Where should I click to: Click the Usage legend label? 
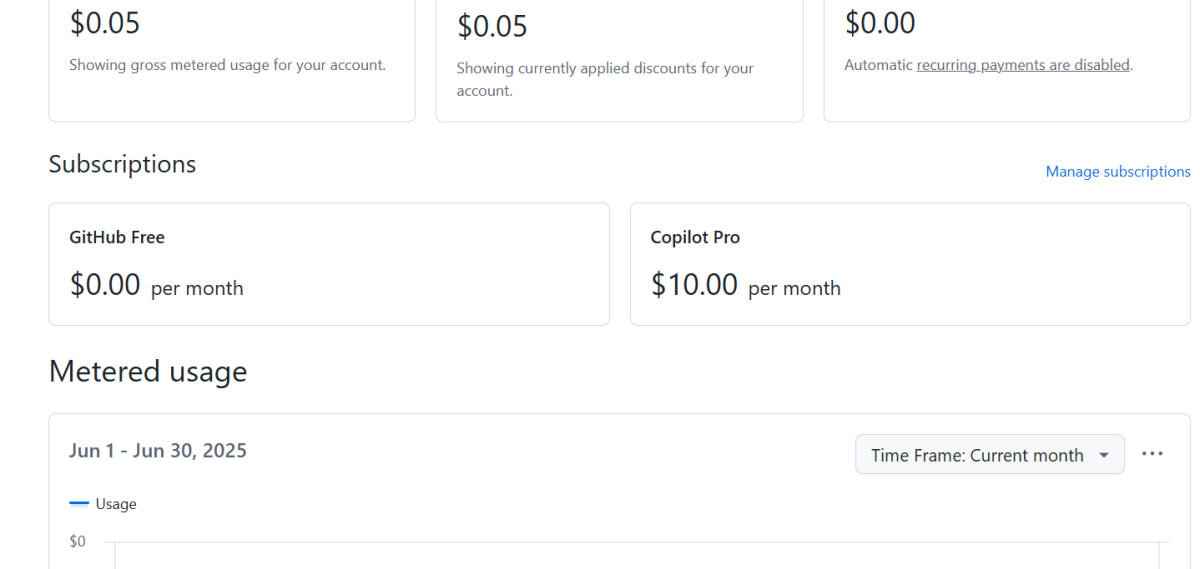(x=116, y=504)
